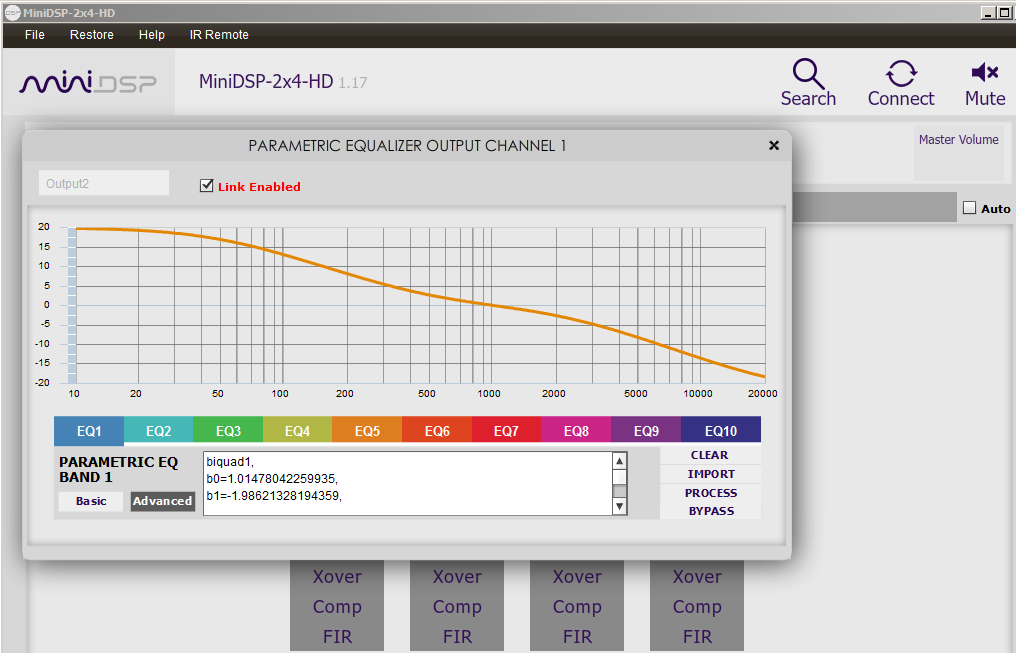Click the rightmost FIR block
Image resolution: width=1016 pixels, height=653 pixels.
pos(697,637)
